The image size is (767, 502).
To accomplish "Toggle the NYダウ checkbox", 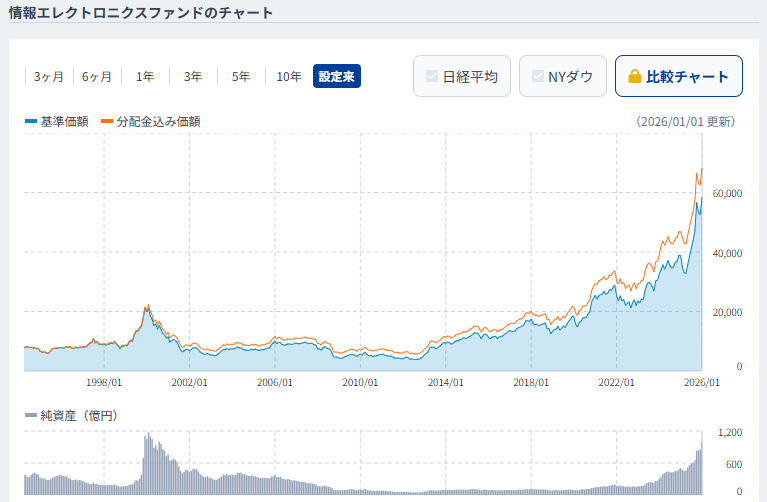I will point(538,76).
